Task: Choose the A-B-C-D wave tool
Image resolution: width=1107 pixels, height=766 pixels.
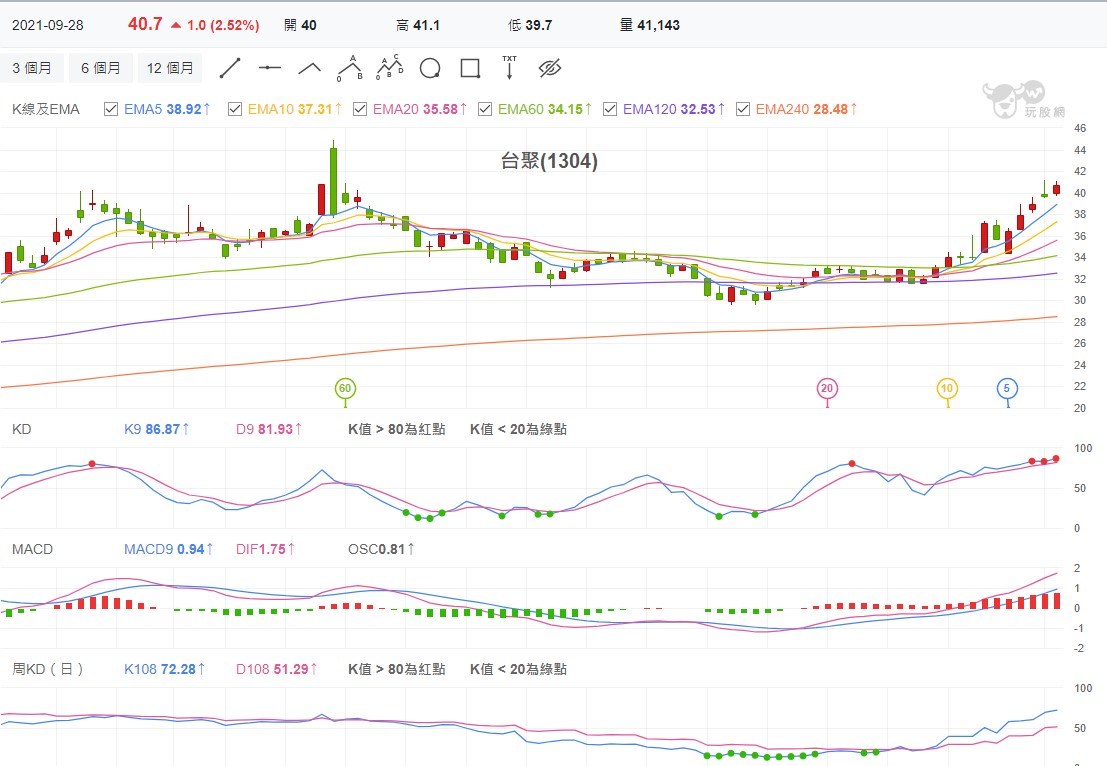Action: (x=388, y=68)
